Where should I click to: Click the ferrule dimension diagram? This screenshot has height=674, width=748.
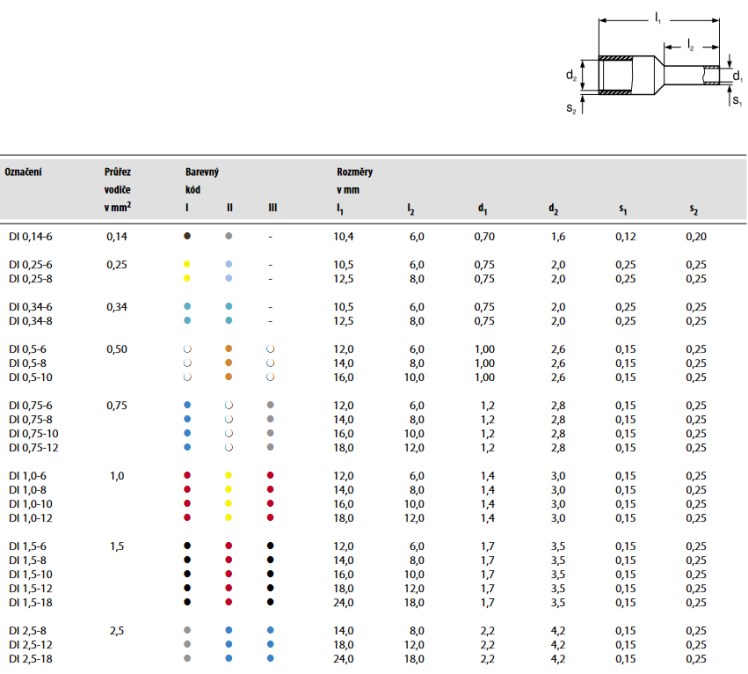click(654, 63)
